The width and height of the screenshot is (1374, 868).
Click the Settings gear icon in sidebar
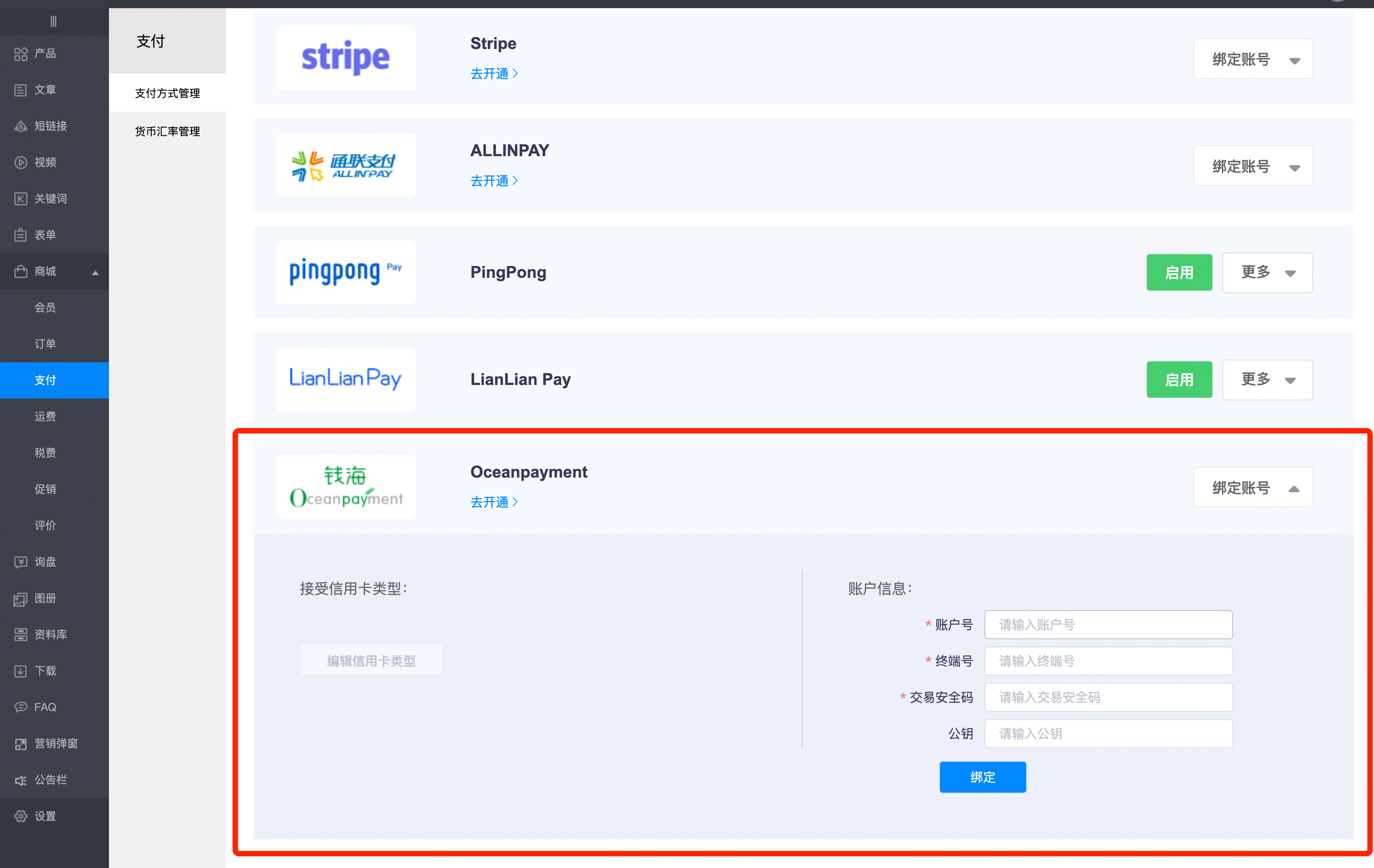point(20,816)
